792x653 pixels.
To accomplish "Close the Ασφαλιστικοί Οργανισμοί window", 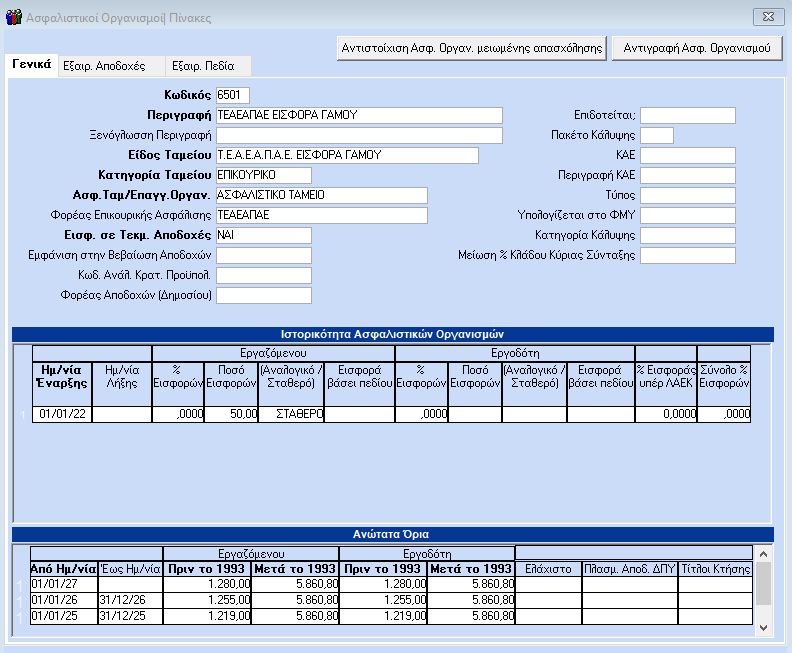I will tap(766, 16).
